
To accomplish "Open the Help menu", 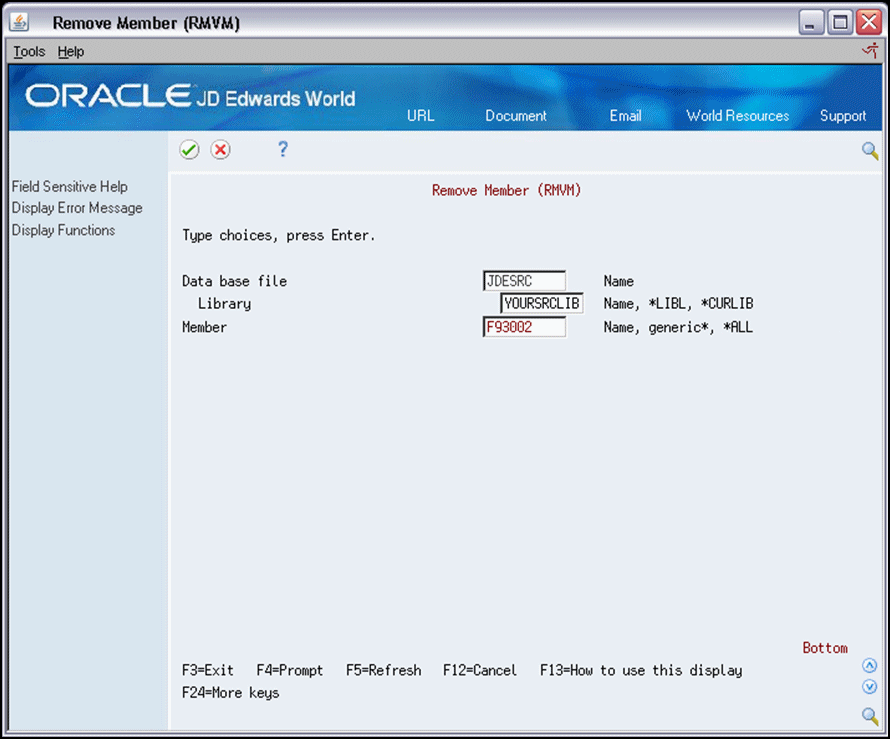I will point(71,52).
